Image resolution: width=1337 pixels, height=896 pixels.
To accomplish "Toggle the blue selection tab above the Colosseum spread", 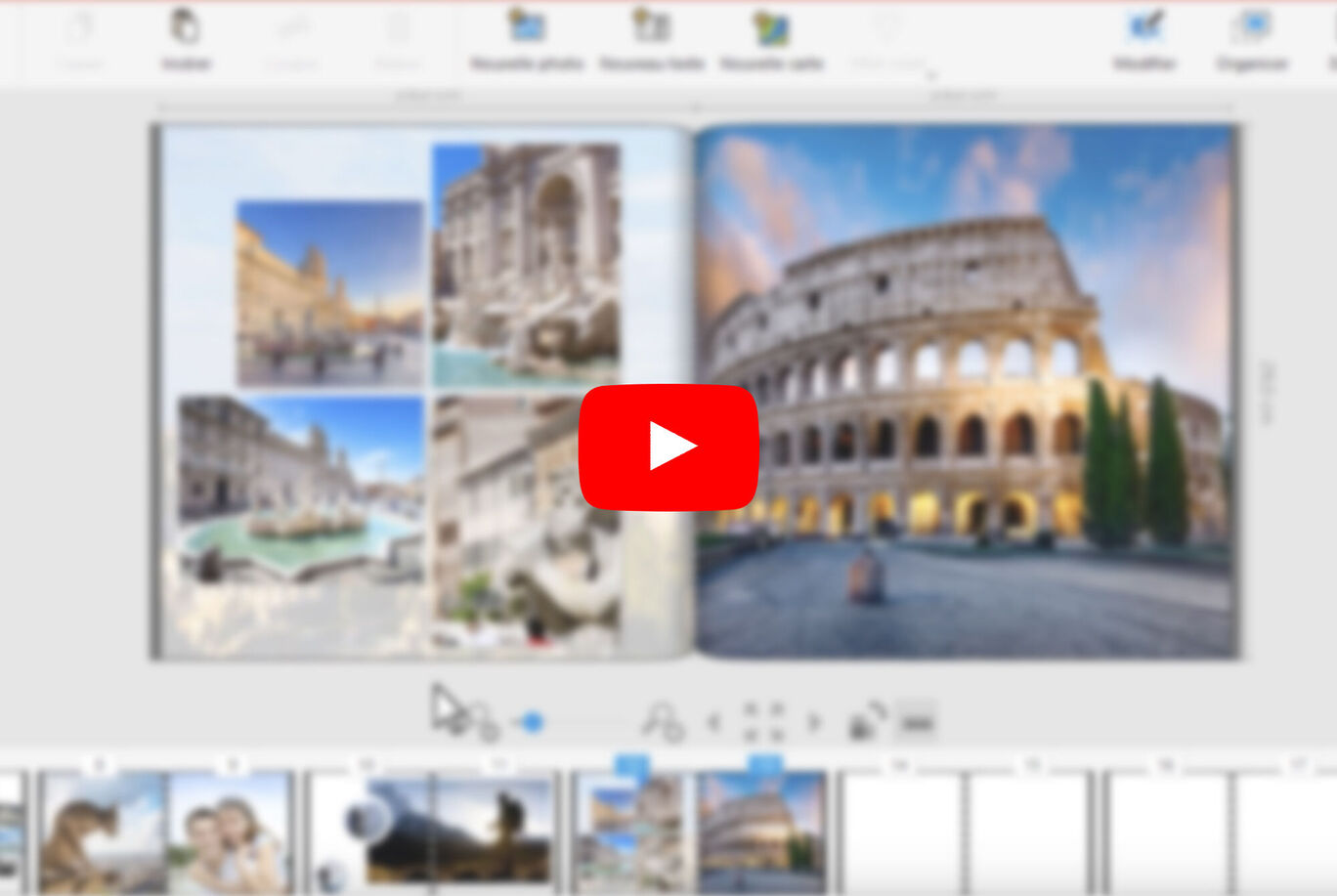I will click(767, 766).
